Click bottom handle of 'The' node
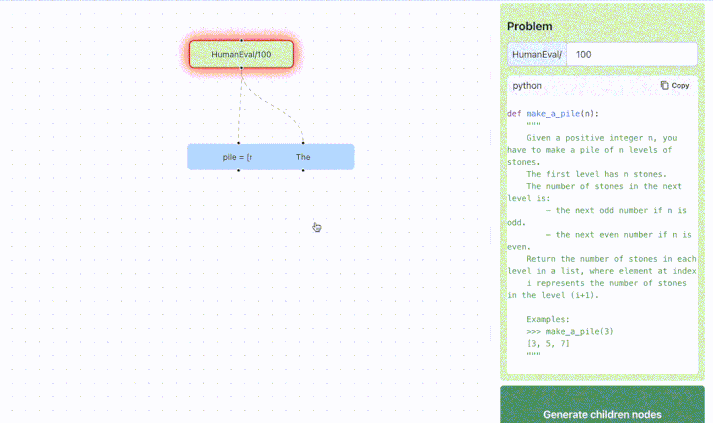The image size is (713, 423). pos(303,171)
